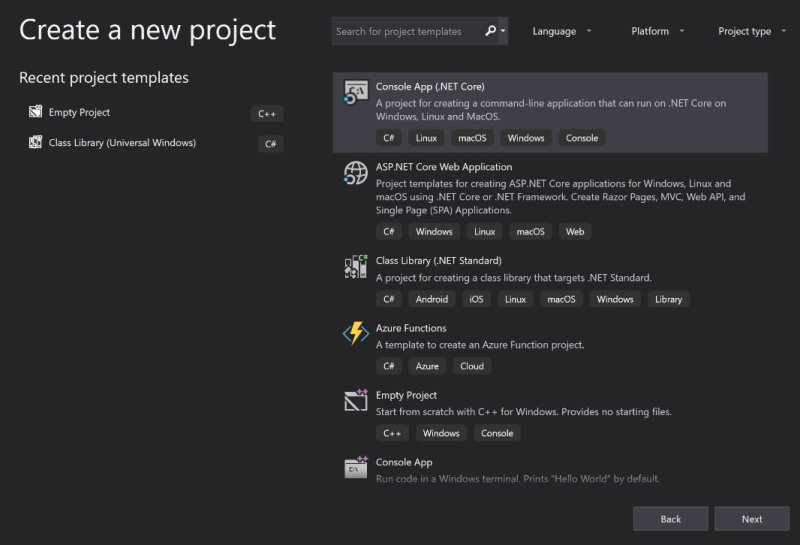Click the Library tag under Class Library
The height and width of the screenshot is (545, 800).
coord(668,299)
